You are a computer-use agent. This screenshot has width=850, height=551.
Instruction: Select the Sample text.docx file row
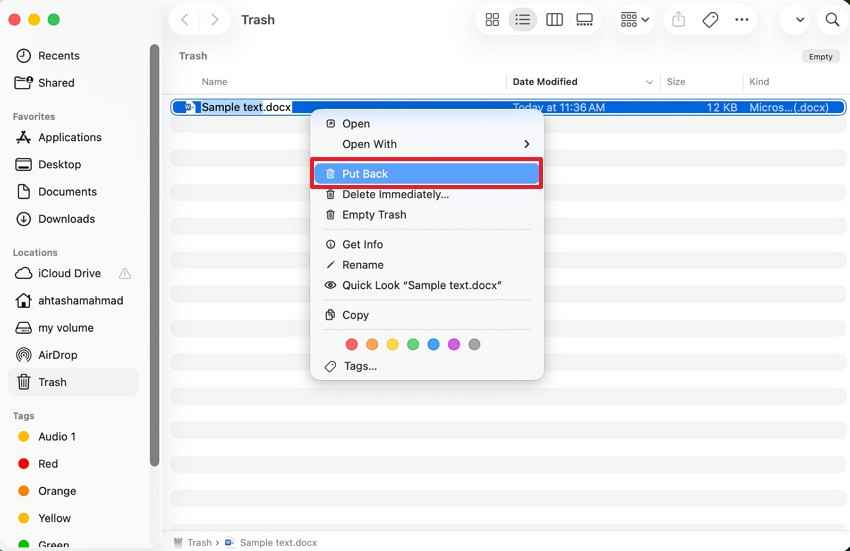click(x=508, y=107)
